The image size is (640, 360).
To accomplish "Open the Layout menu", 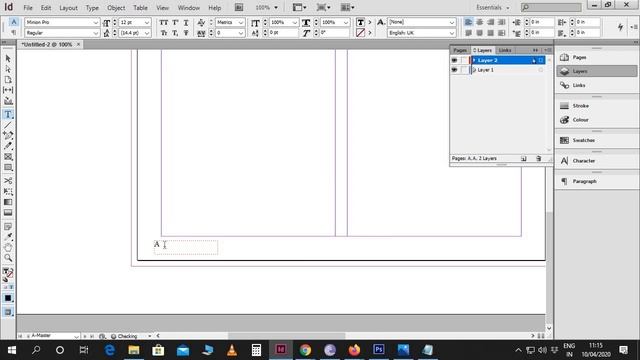I will point(68,8).
